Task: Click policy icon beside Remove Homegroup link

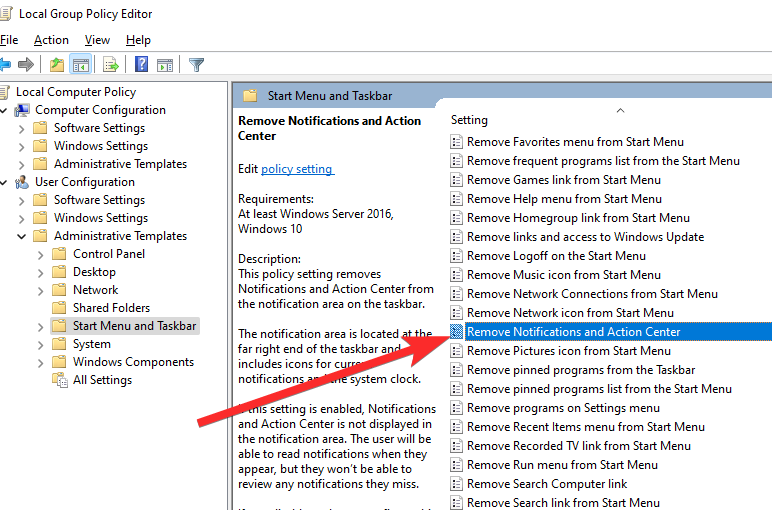Action: (x=456, y=218)
